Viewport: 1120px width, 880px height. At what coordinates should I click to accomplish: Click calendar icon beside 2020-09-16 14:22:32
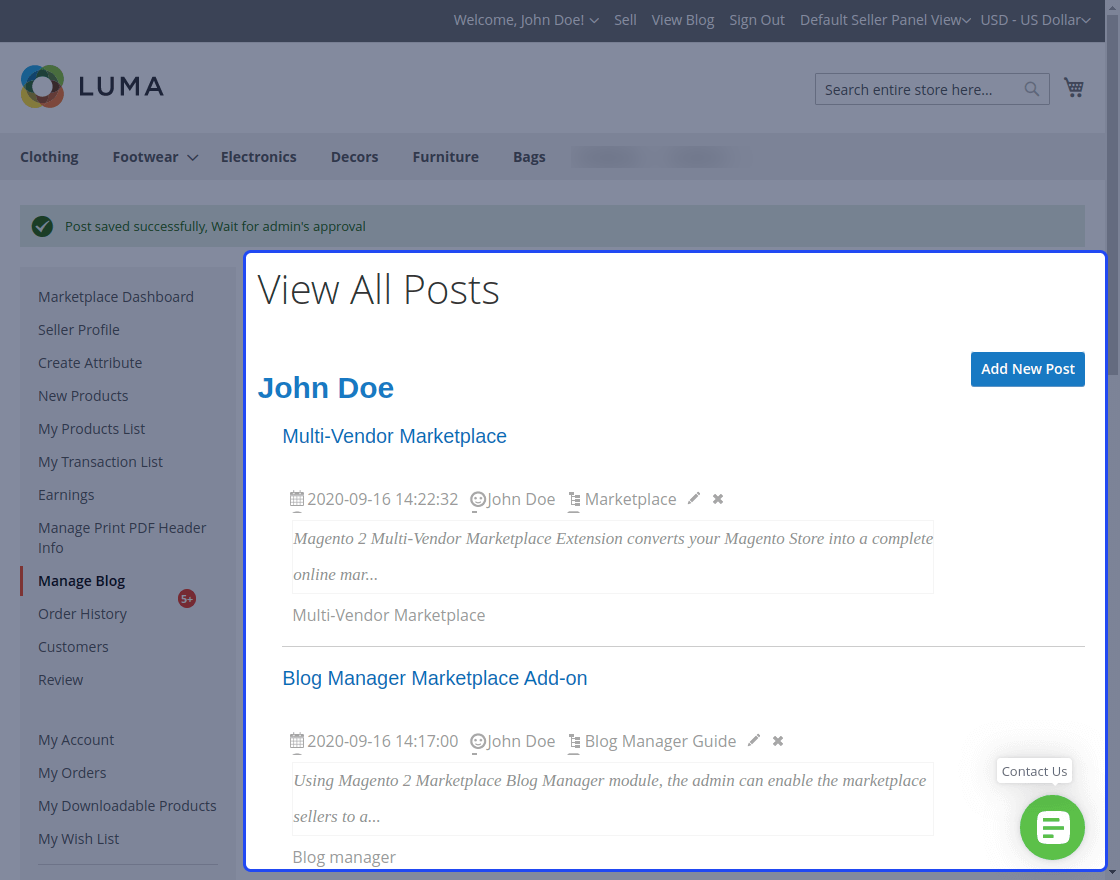point(296,499)
